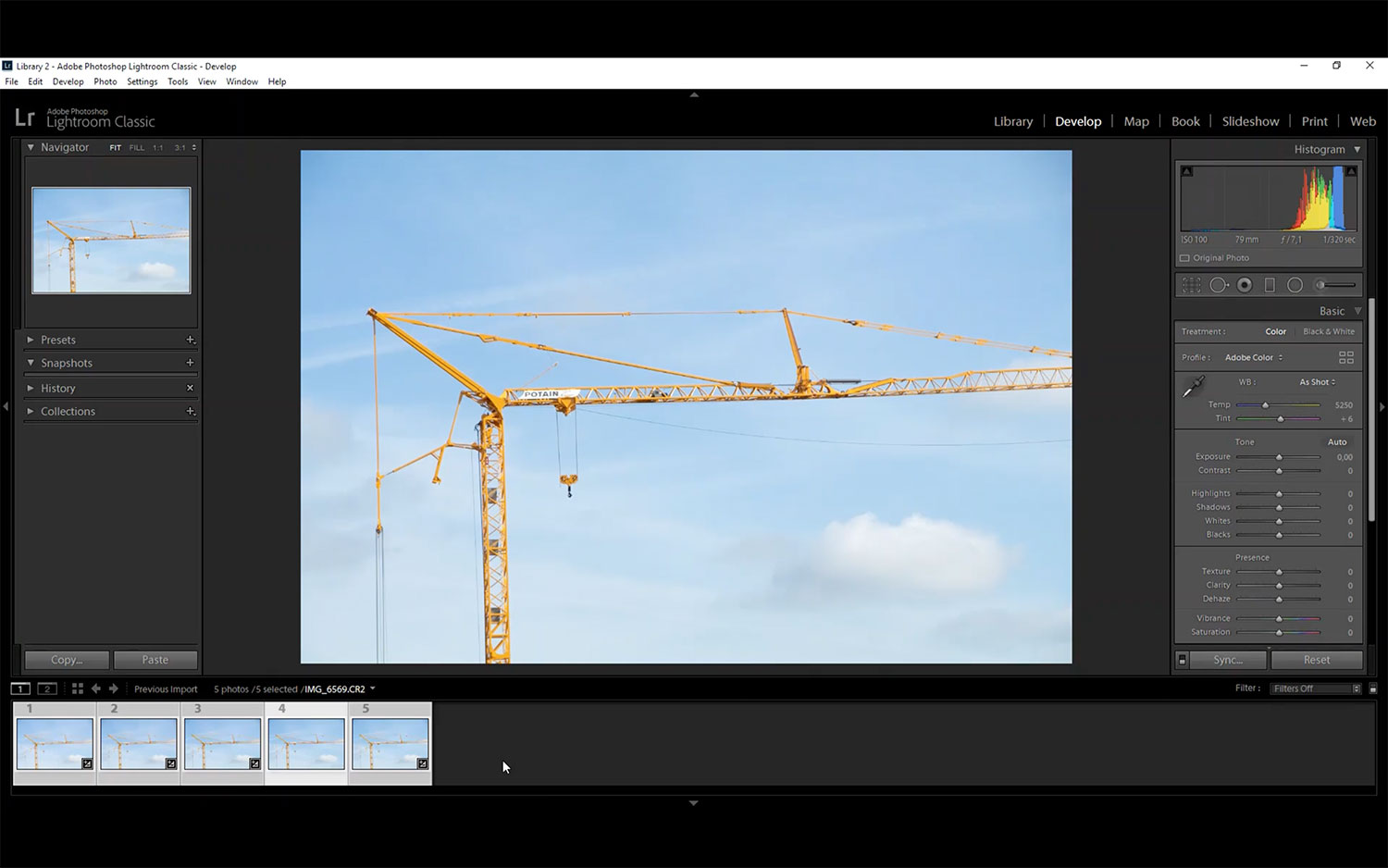Pick the White Balance eyedropper tool
This screenshot has height=868, width=1388.
1194,387
